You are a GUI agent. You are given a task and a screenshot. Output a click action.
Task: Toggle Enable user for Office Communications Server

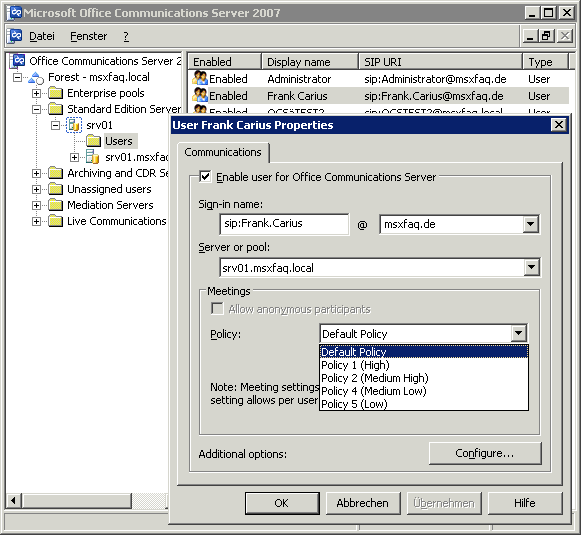[x=205, y=176]
